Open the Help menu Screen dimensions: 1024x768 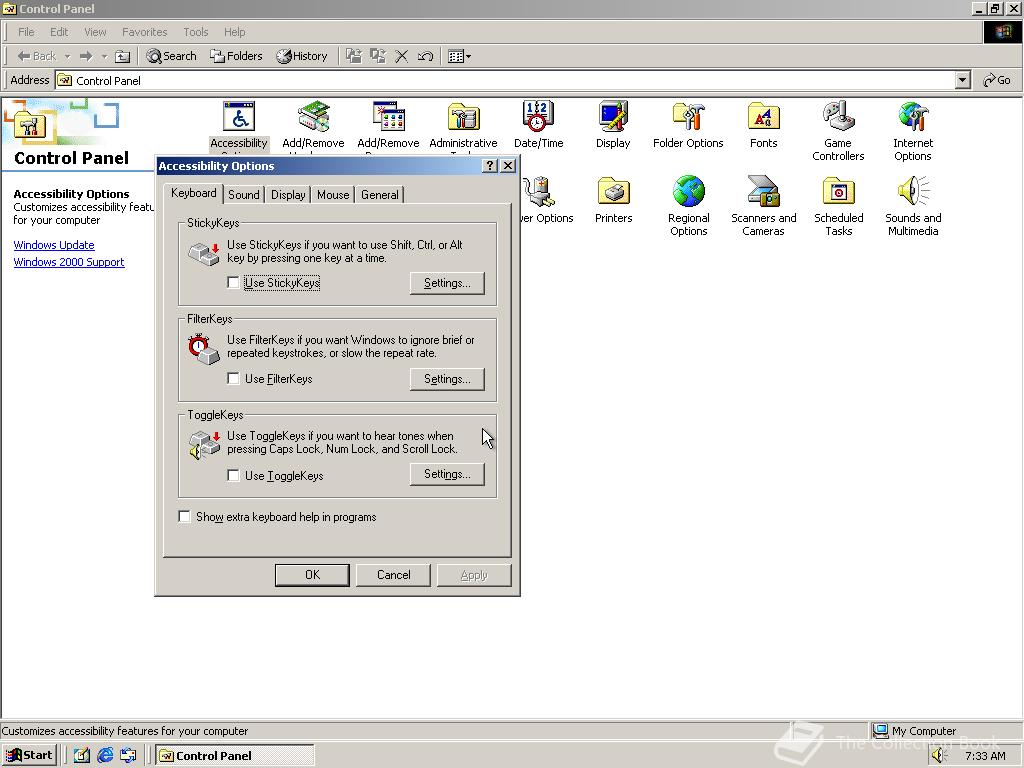[x=234, y=32]
